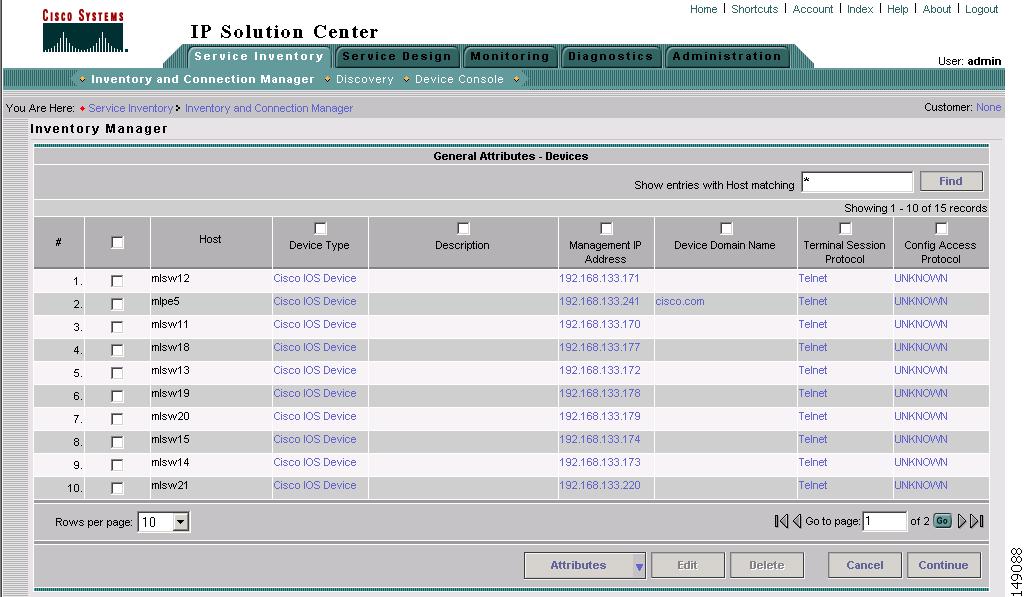Select the mlsw21 row checkbox
Viewport: 1024px width, 597px height.
[117, 488]
